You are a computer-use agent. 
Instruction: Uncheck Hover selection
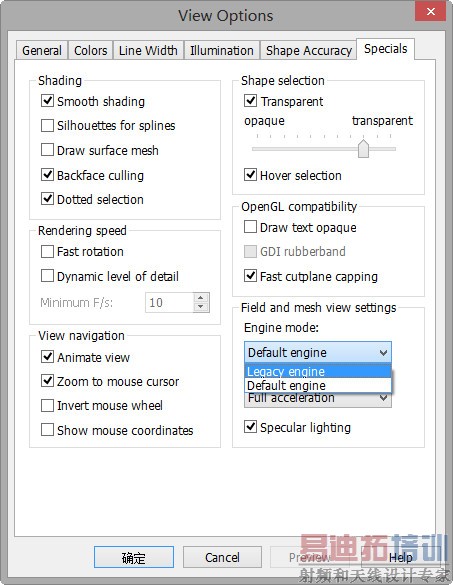point(250,175)
